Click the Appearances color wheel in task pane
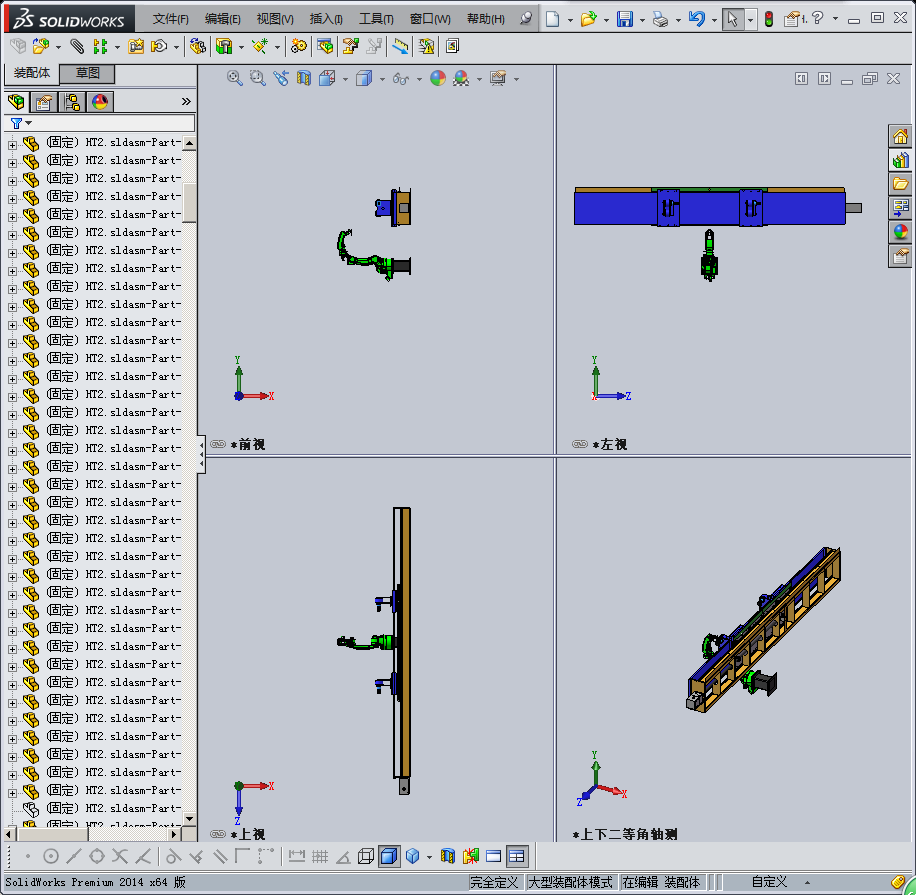Image resolution: width=916 pixels, height=895 pixels. pos(900,232)
